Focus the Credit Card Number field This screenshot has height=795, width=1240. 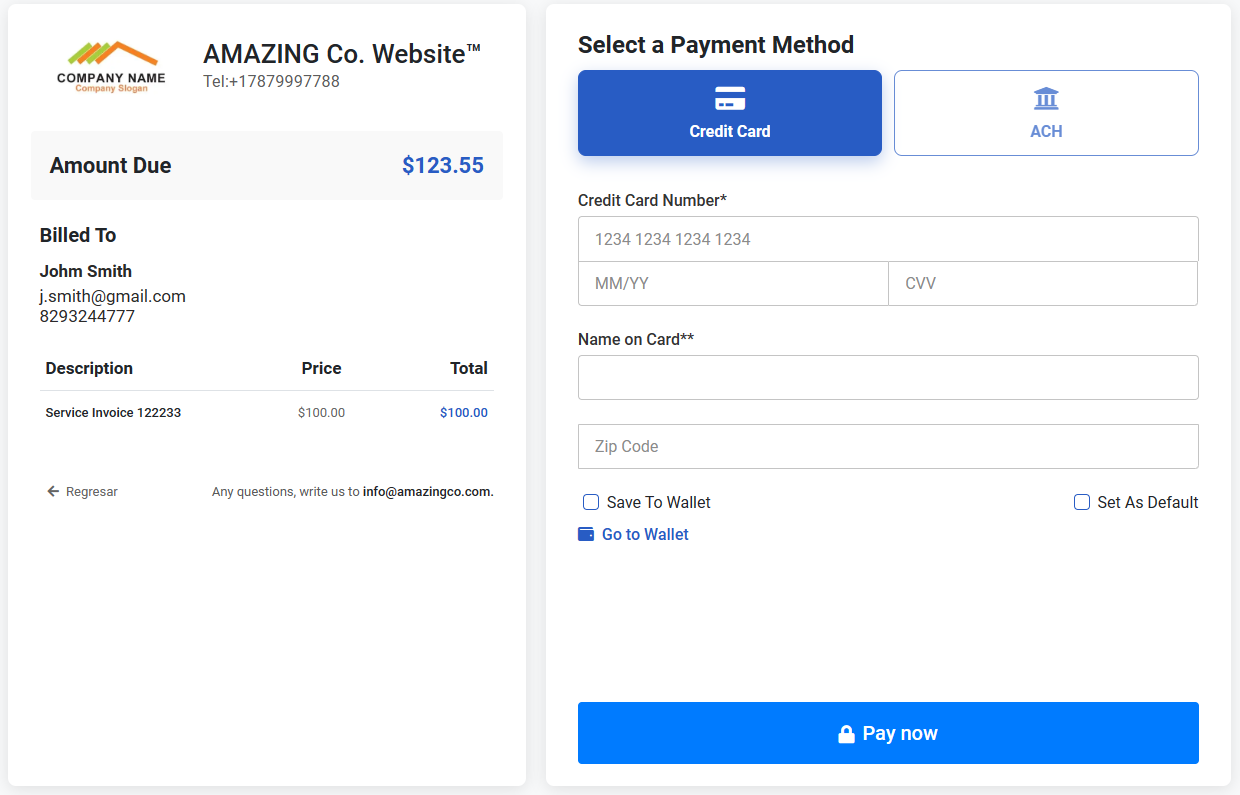888,239
